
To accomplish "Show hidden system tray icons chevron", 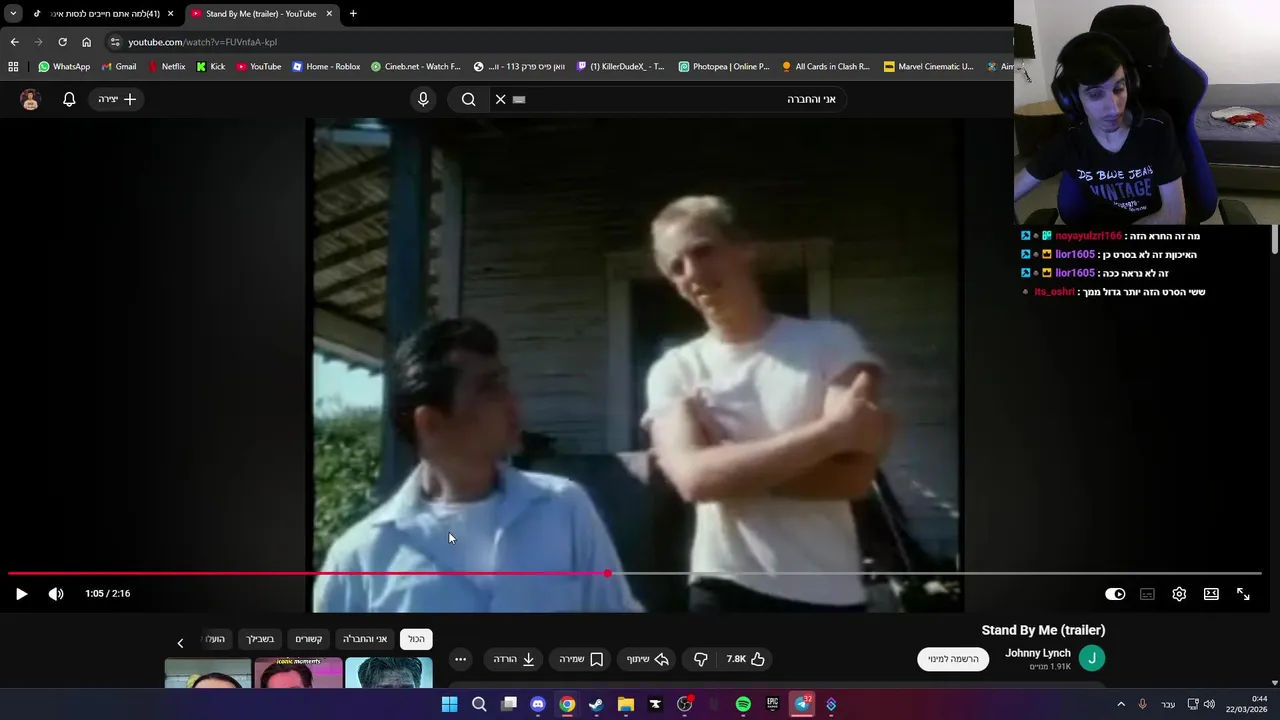I will [x=1121, y=704].
